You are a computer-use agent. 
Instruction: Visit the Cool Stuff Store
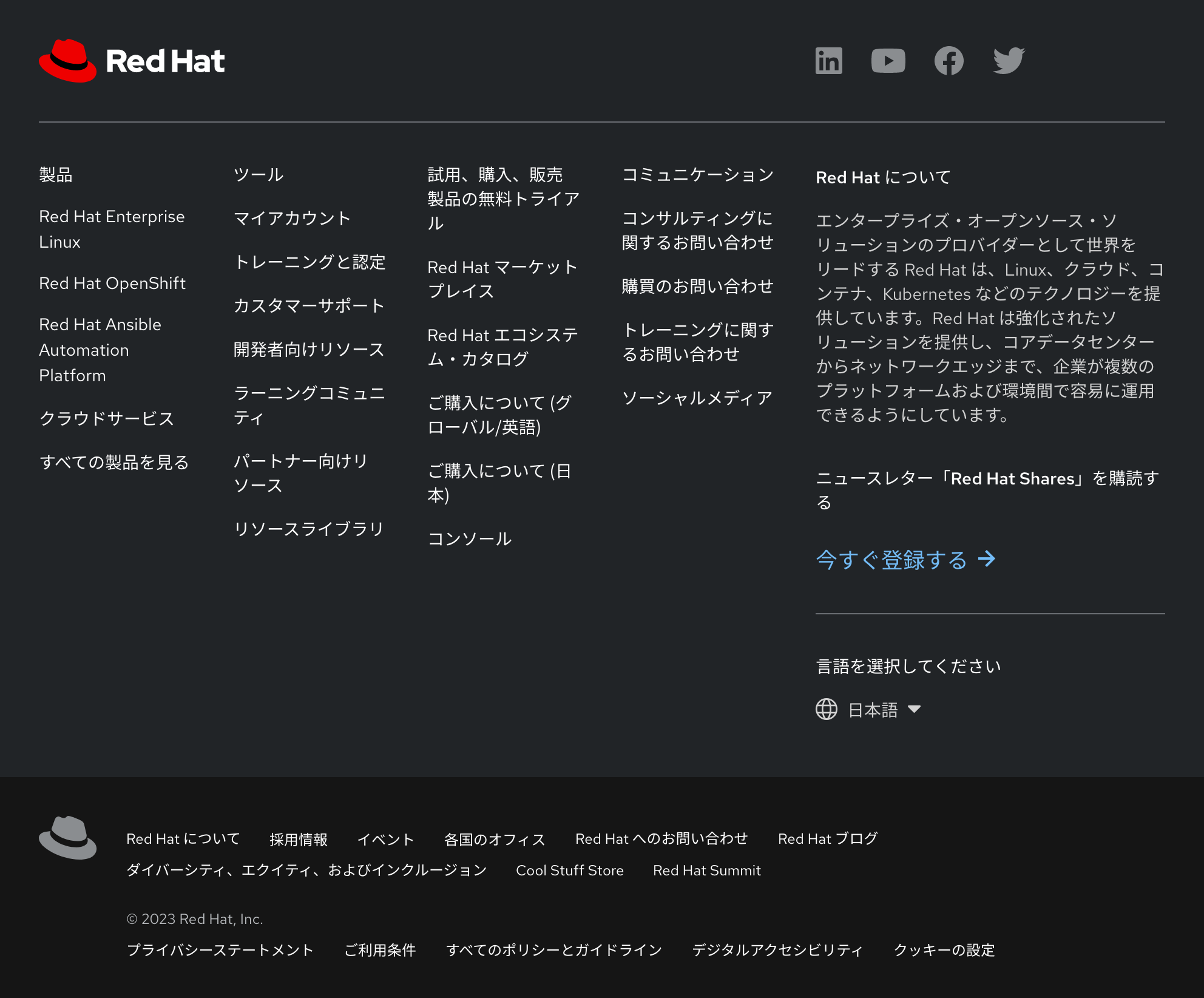[x=569, y=870]
